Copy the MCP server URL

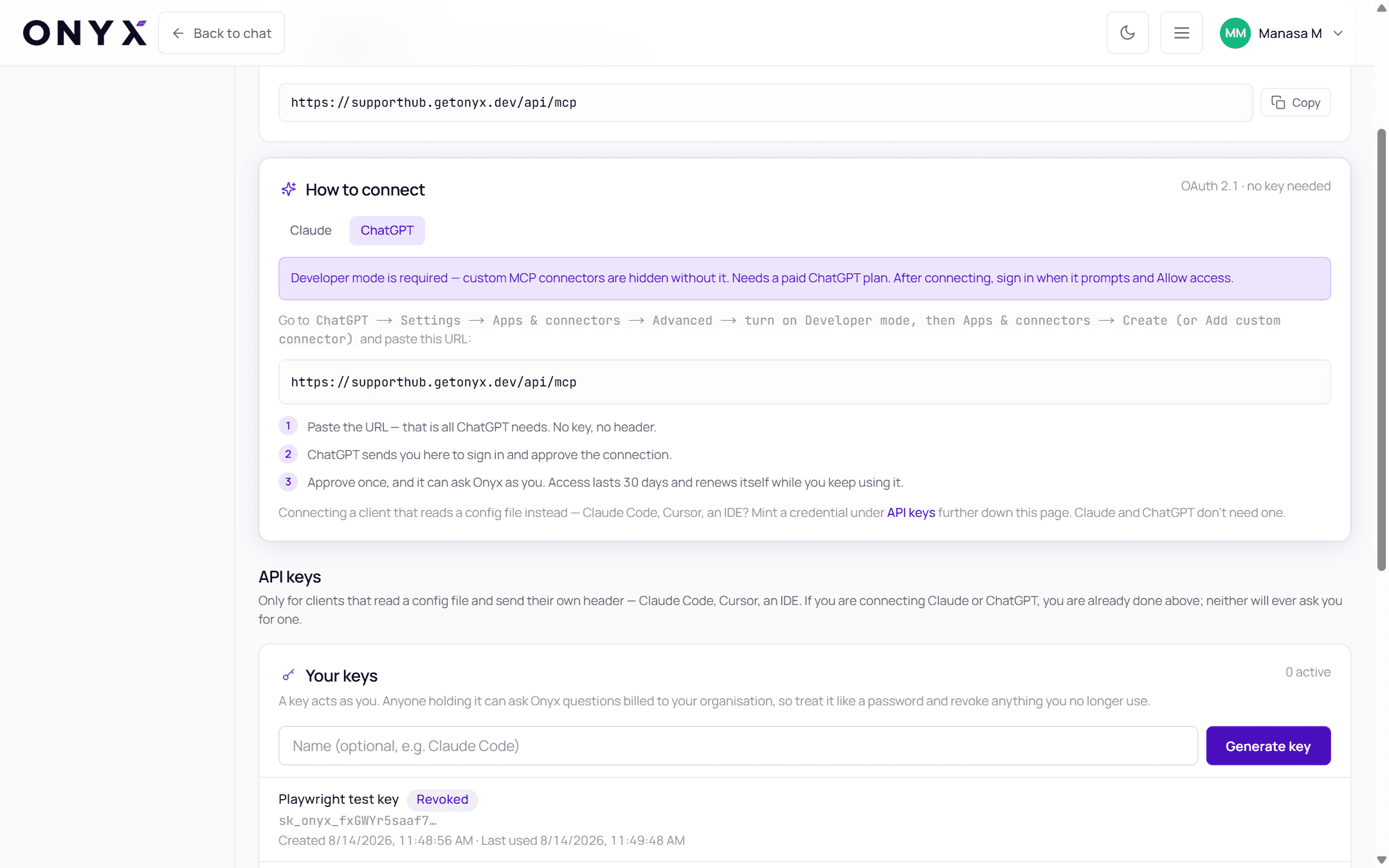pyautogui.click(x=1296, y=102)
